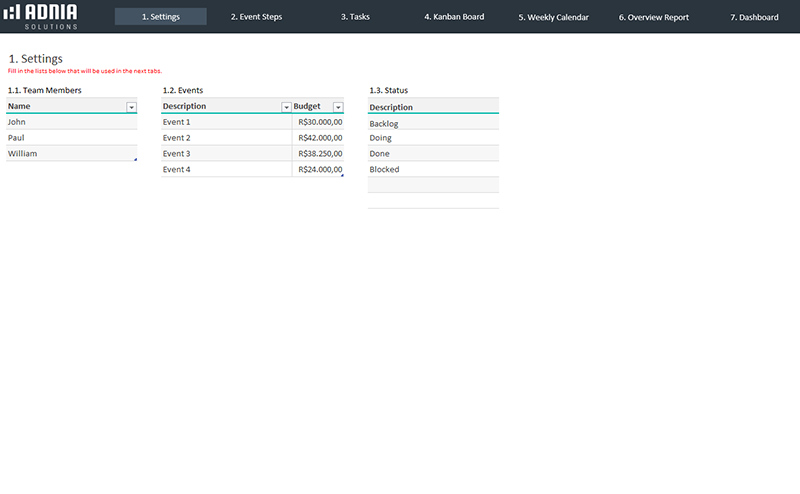Open the Tasks tab
Screen dimensions: 800x494
tap(355, 17)
